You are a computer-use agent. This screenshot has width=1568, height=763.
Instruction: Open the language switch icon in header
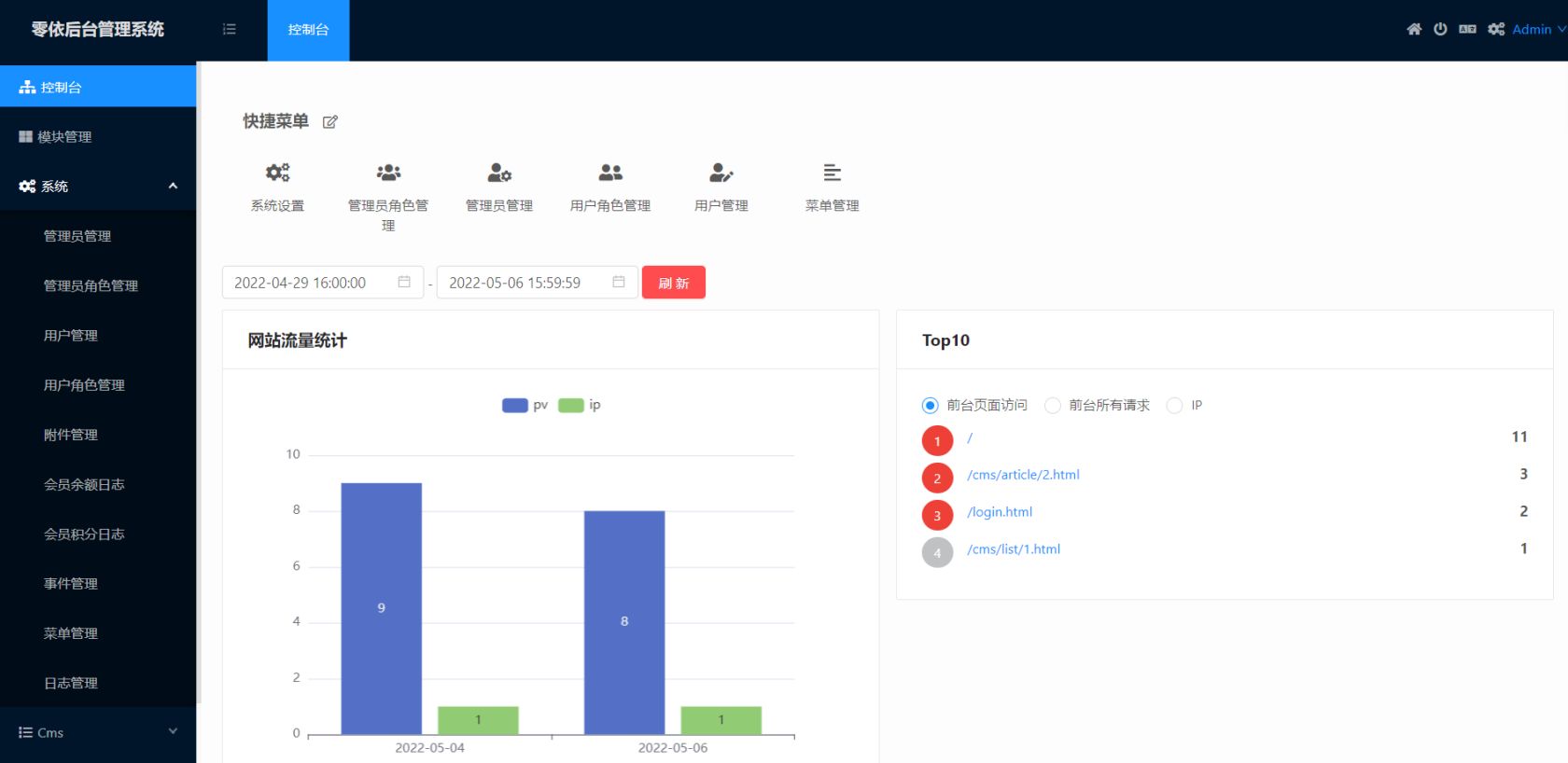point(1467,29)
